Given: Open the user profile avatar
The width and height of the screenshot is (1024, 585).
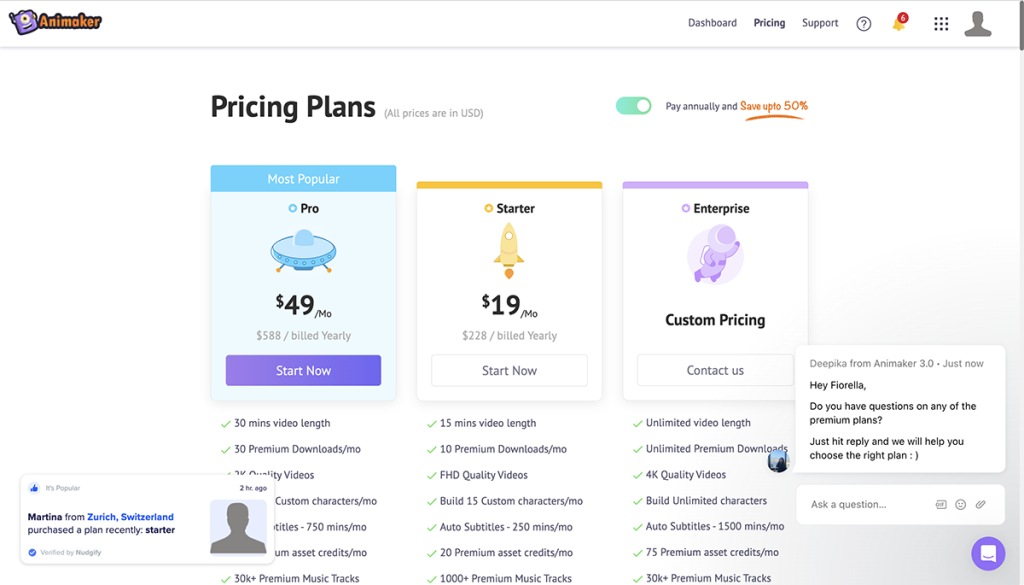Looking at the screenshot, I should pyautogui.click(x=978, y=24).
